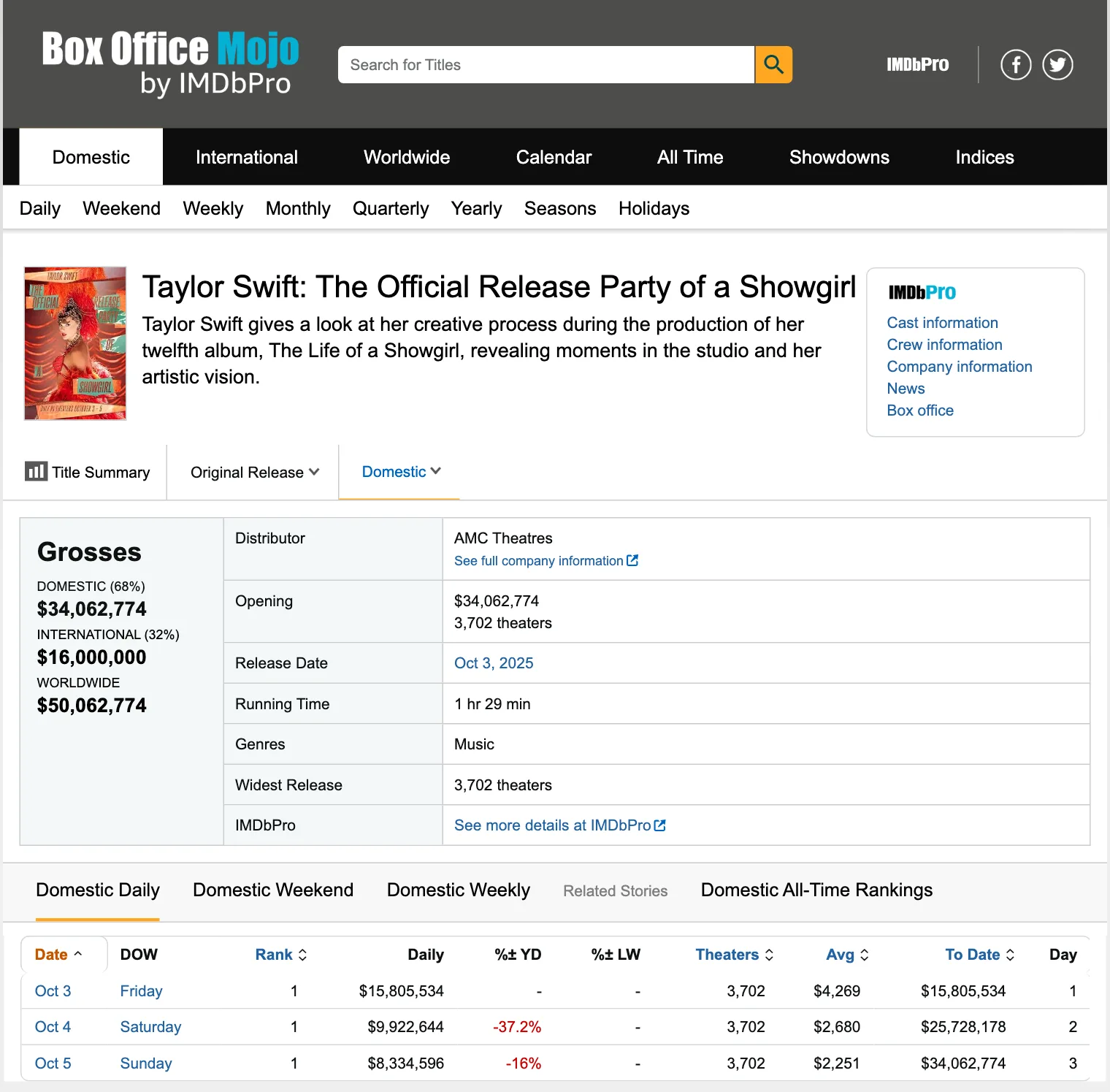1110x1092 pixels.
Task: Go to the Weekly sub-menu
Action: 213,209
